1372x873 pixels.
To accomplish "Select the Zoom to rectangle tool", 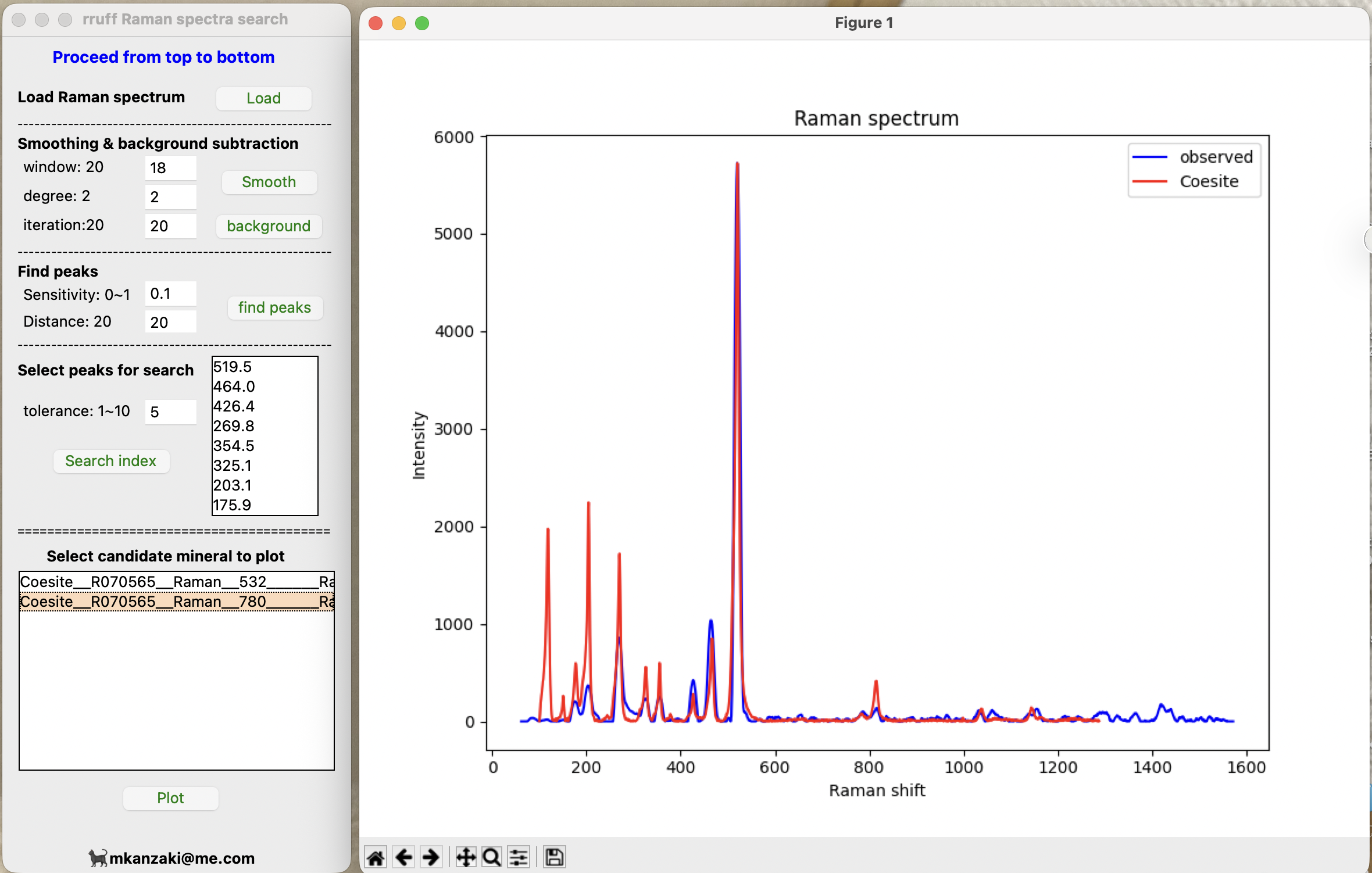I will coord(492,857).
